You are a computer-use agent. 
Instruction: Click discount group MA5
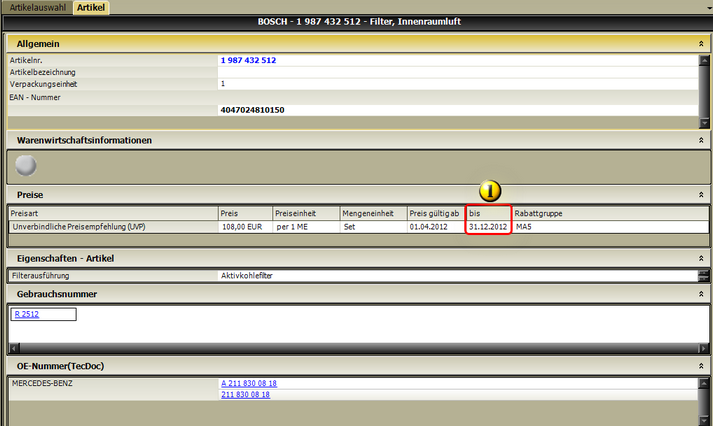click(523, 227)
